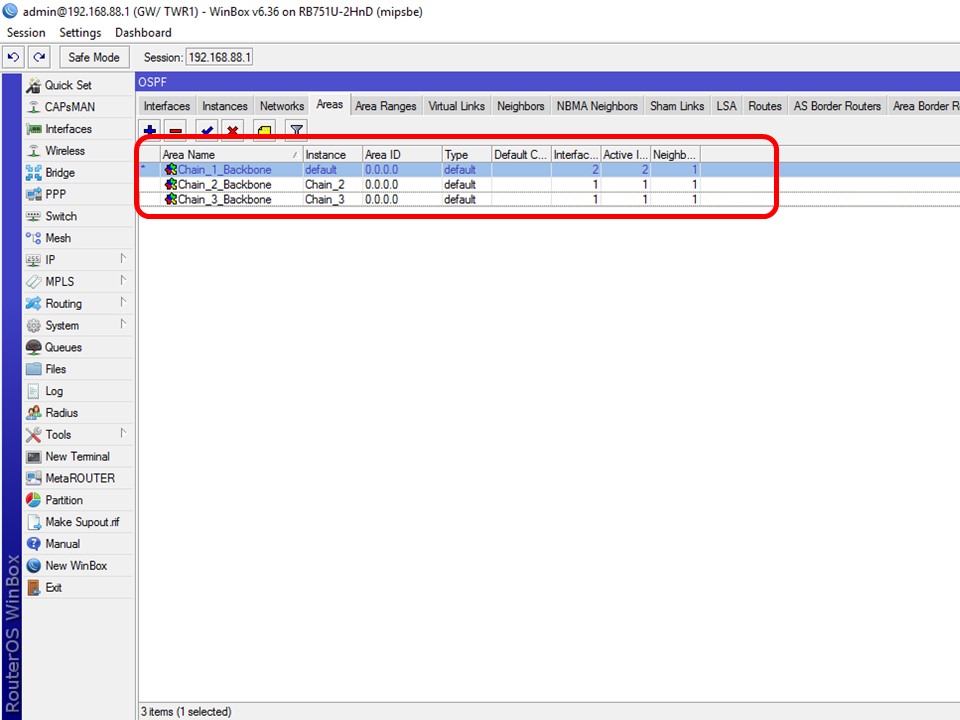Click the Session address field
This screenshot has height=720, width=960.
point(219,57)
